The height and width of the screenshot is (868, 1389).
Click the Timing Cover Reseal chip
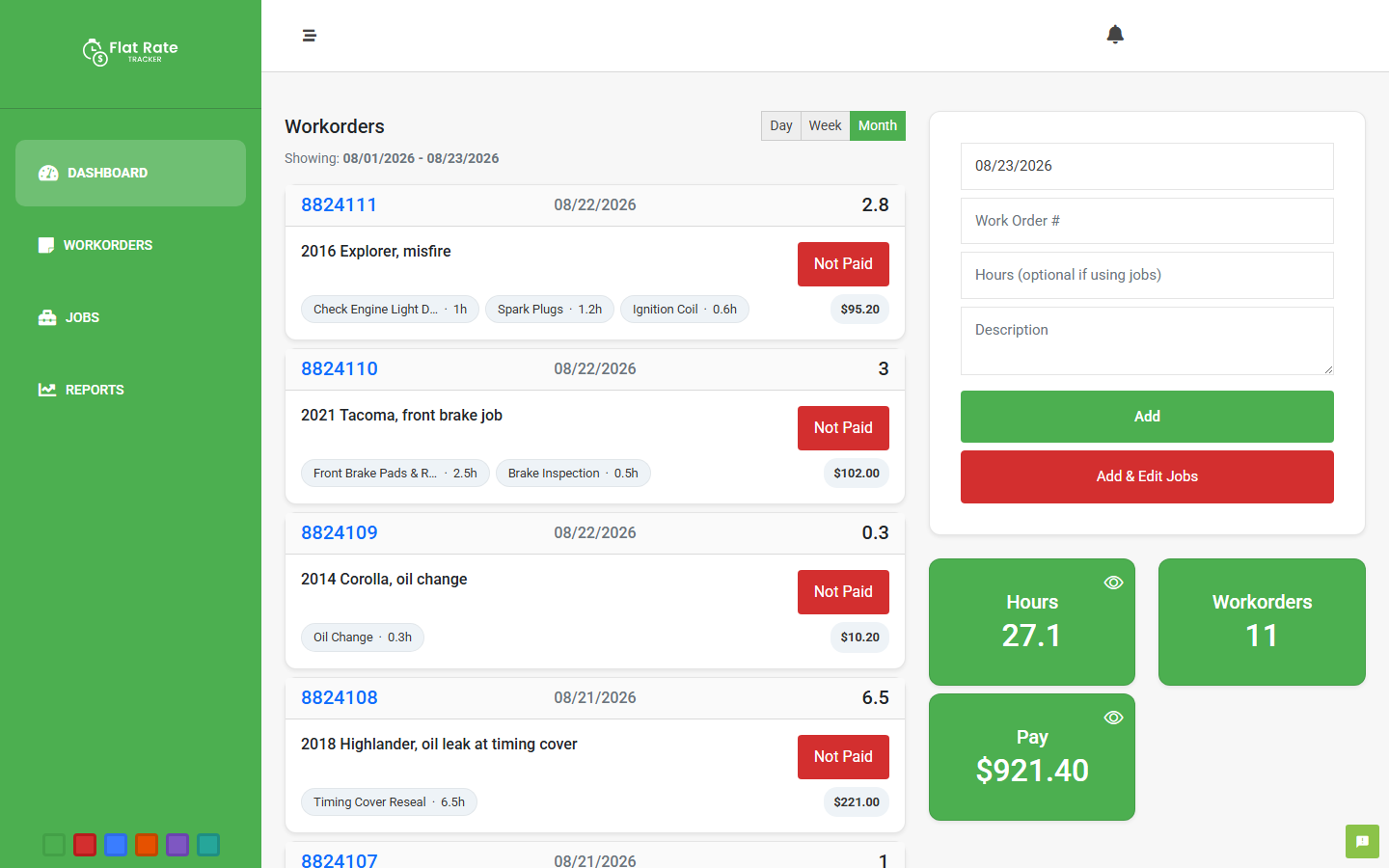[x=389, y=802]
